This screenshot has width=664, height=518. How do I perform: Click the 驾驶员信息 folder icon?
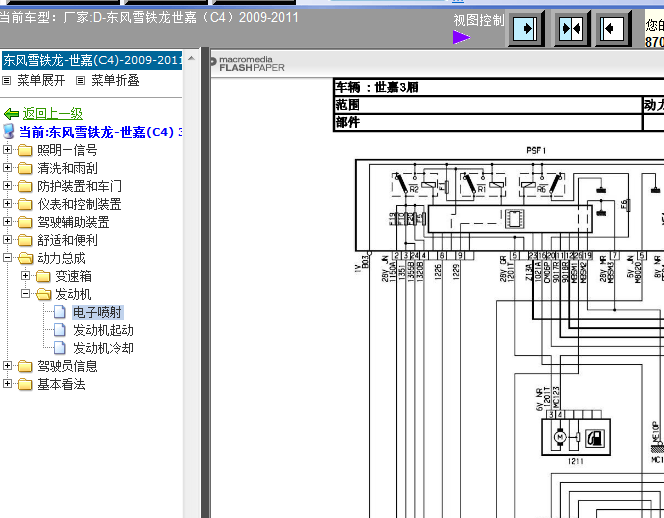click(x=25, y=366)
